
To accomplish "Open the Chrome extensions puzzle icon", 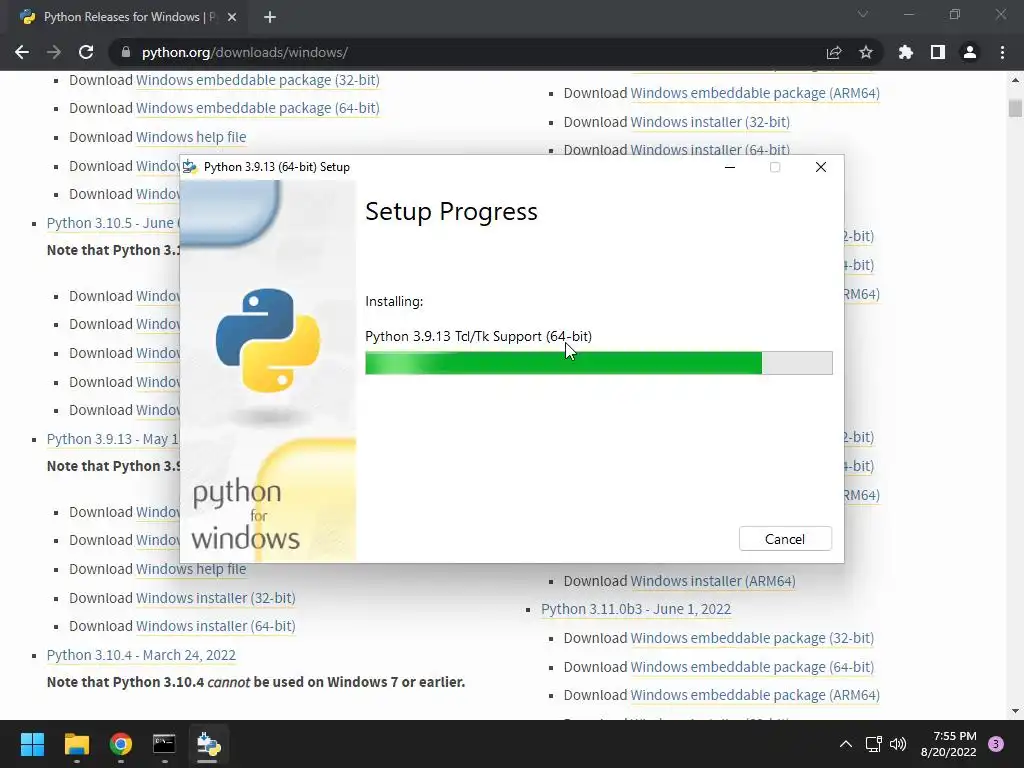I will click(x=906, y=52).
